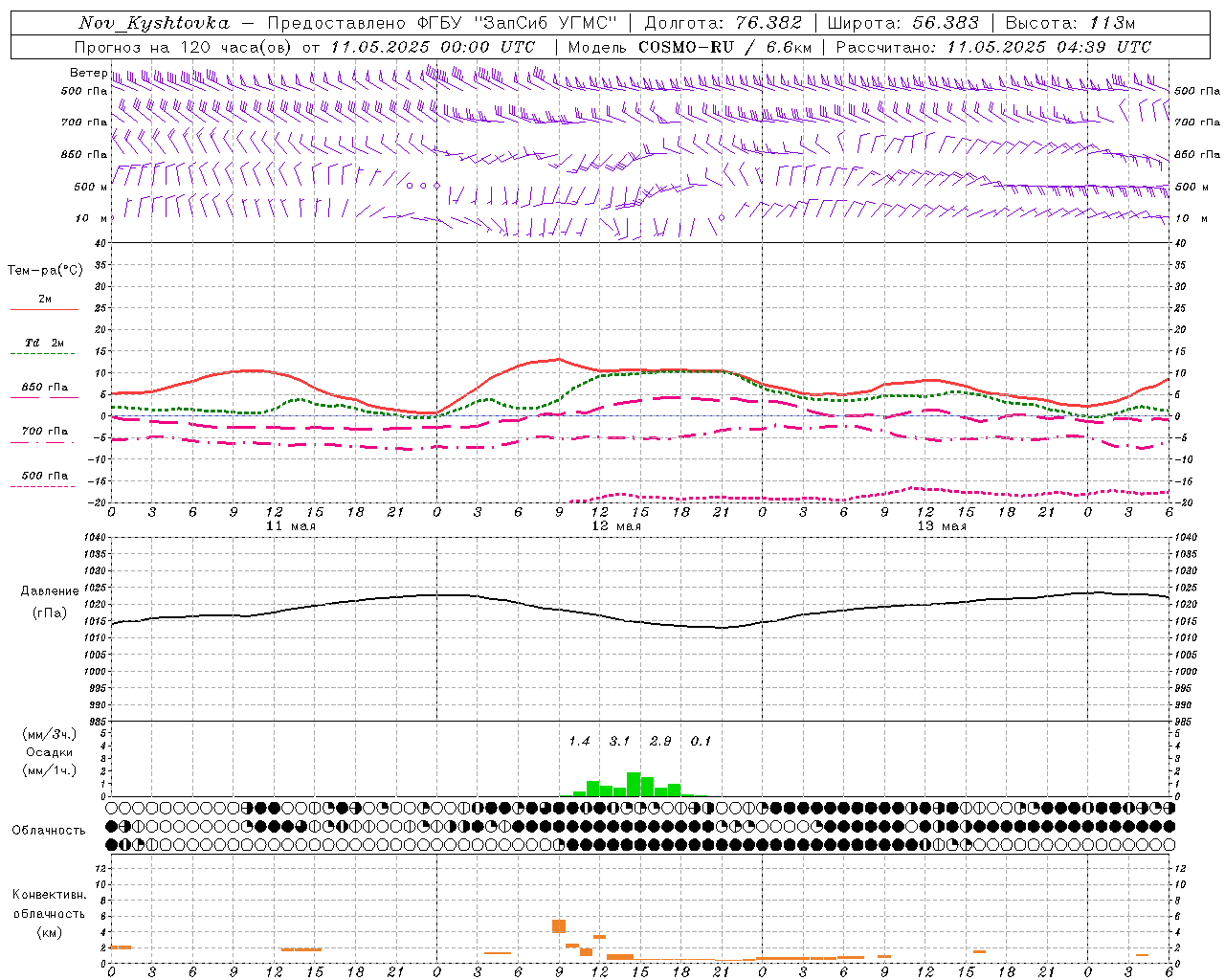The height and width of the screenshot is (980, 1225).
Task: Click the '500 гПа' temperature legend label
Action: pyautogui.click(x=44, y=476)
